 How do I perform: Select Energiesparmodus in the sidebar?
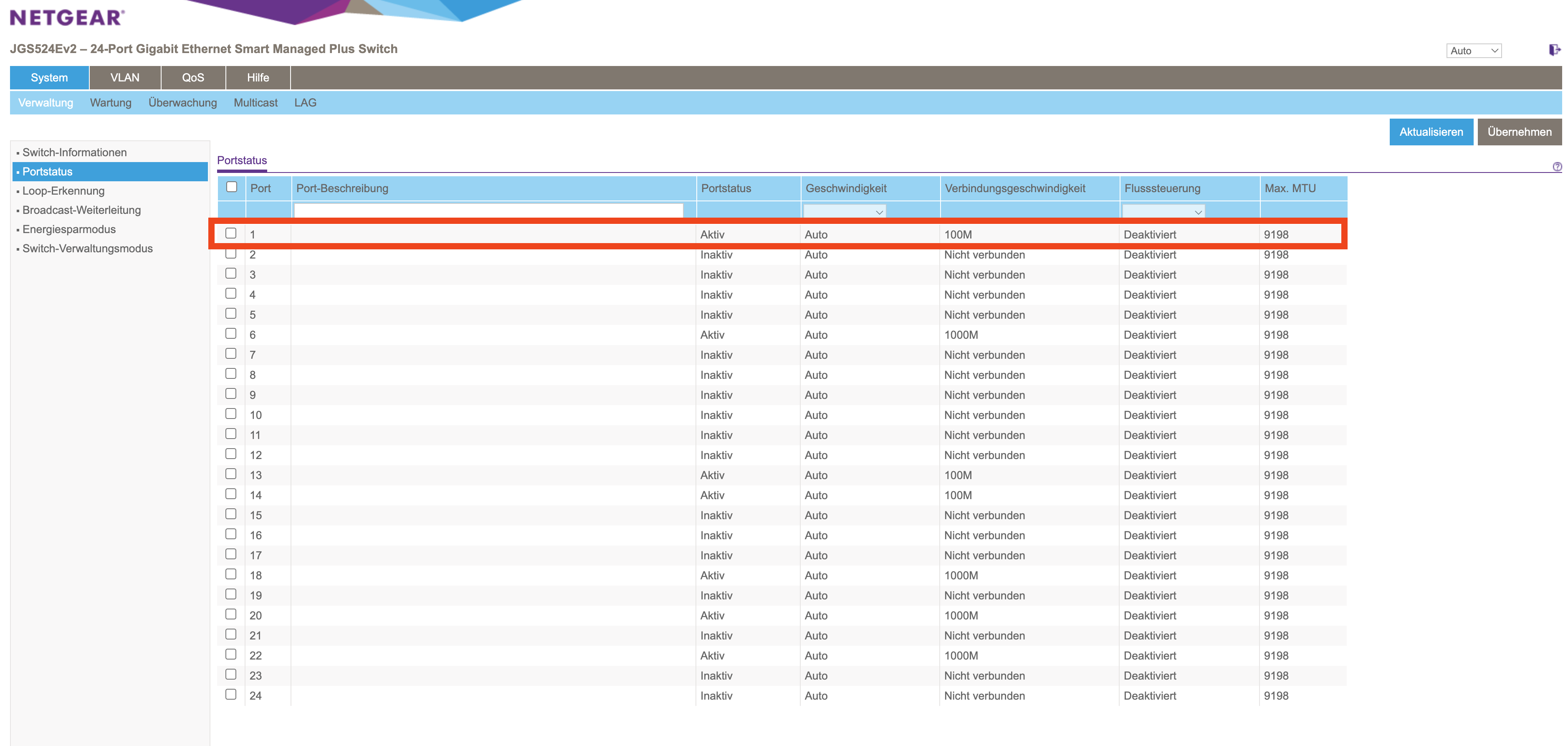click(x=69, y=229)
